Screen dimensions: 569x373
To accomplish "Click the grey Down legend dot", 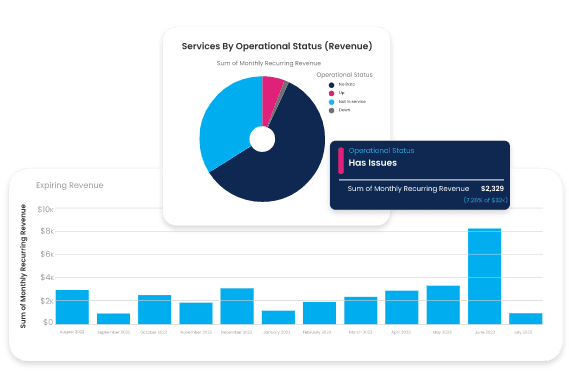I will click(x=331, y=110).
